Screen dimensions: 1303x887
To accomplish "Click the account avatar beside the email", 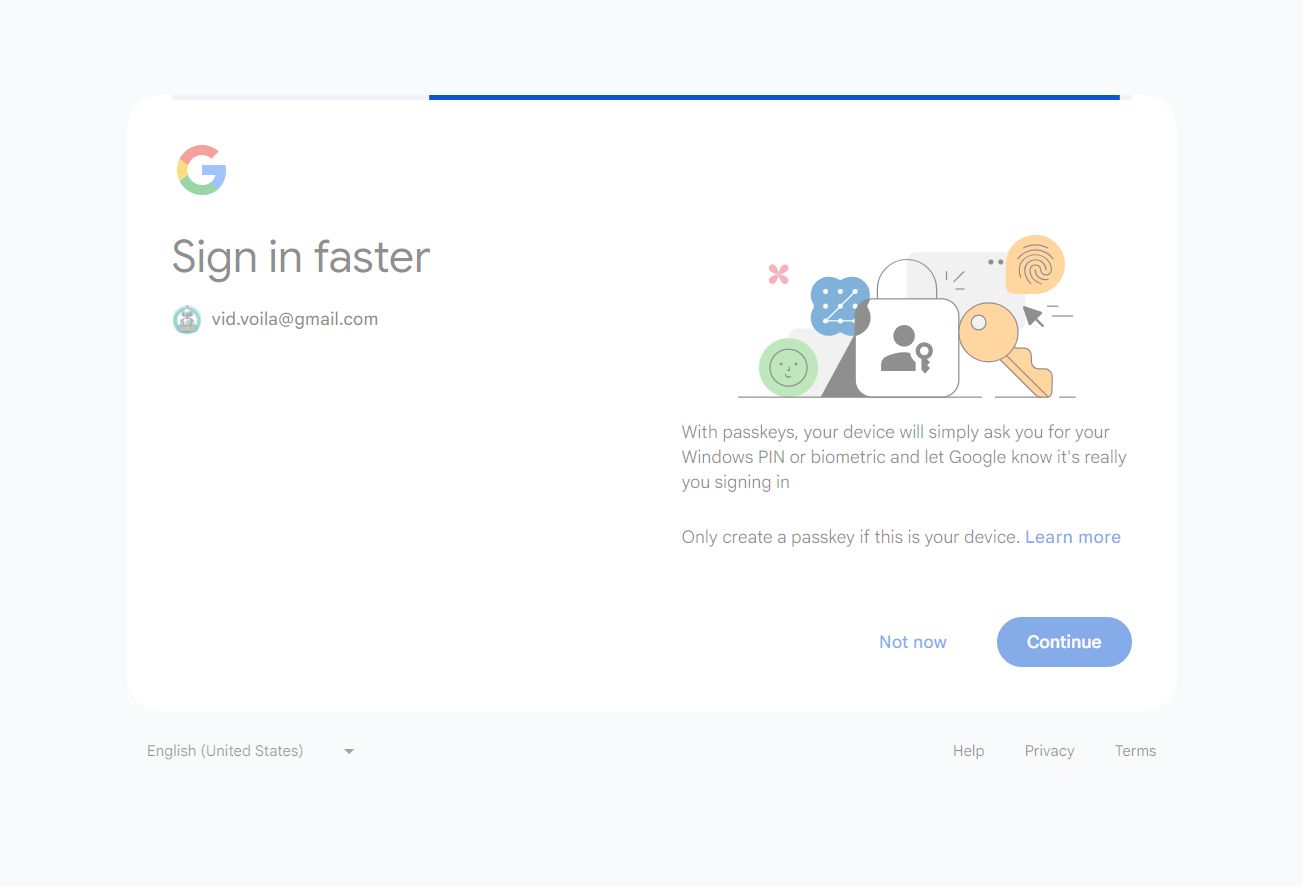I will coord(187,320).
